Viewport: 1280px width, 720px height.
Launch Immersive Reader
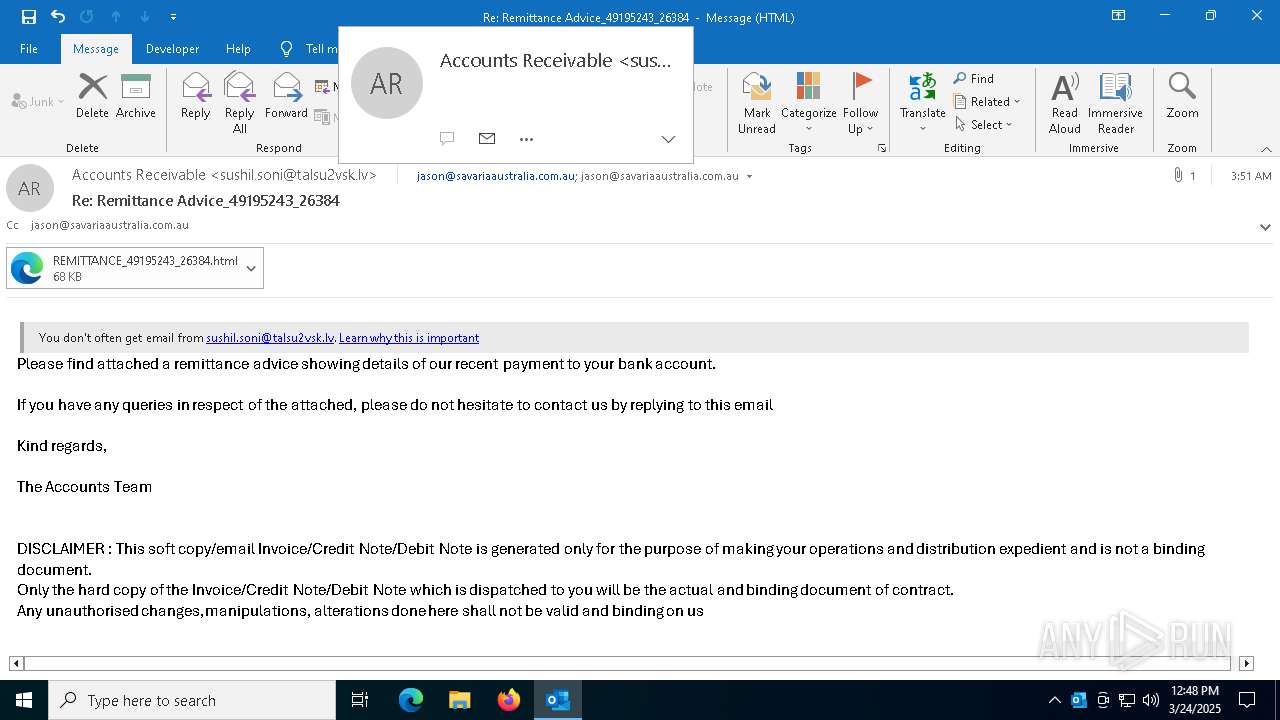(1115, 102)
